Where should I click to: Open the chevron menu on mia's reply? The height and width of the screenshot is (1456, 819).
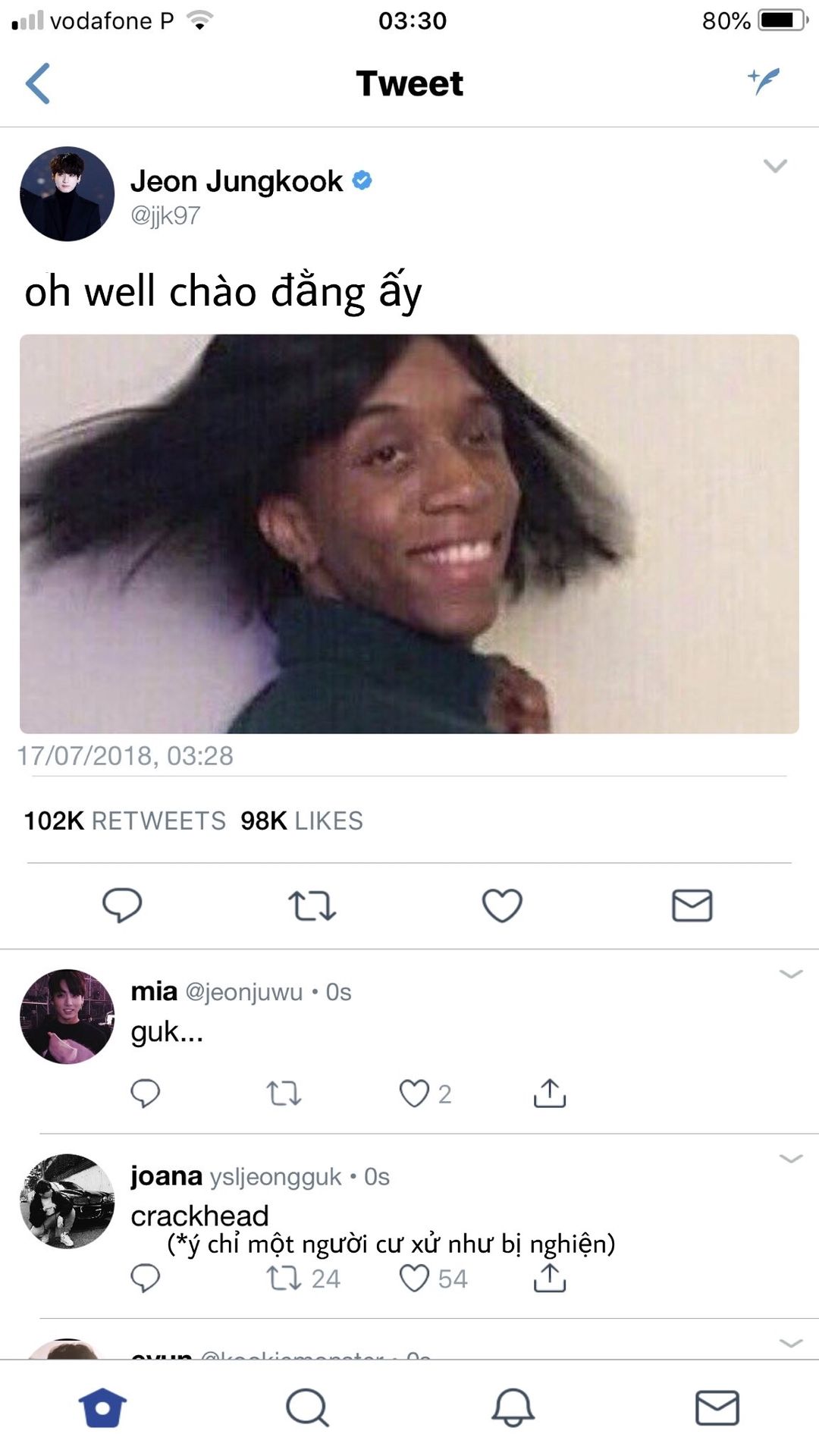click(x=791, y=974)
